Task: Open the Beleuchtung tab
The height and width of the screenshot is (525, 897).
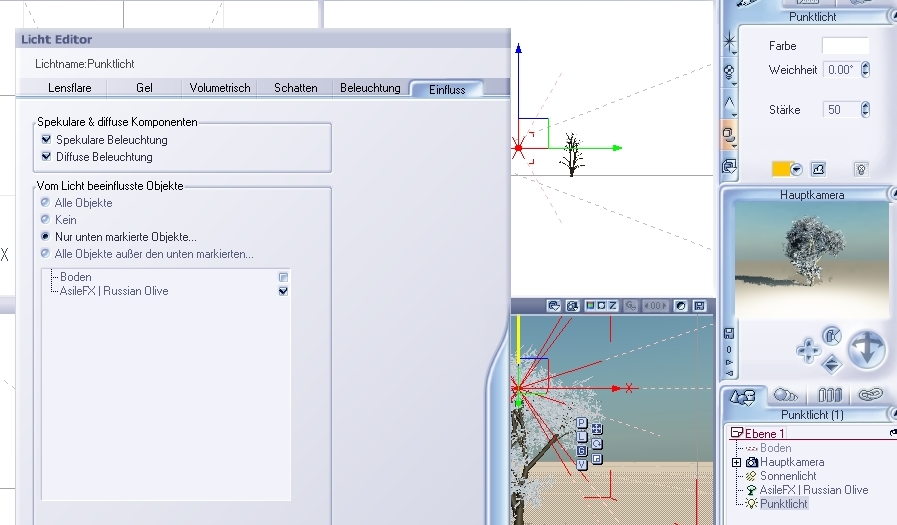Action: (x=370, y=88)
